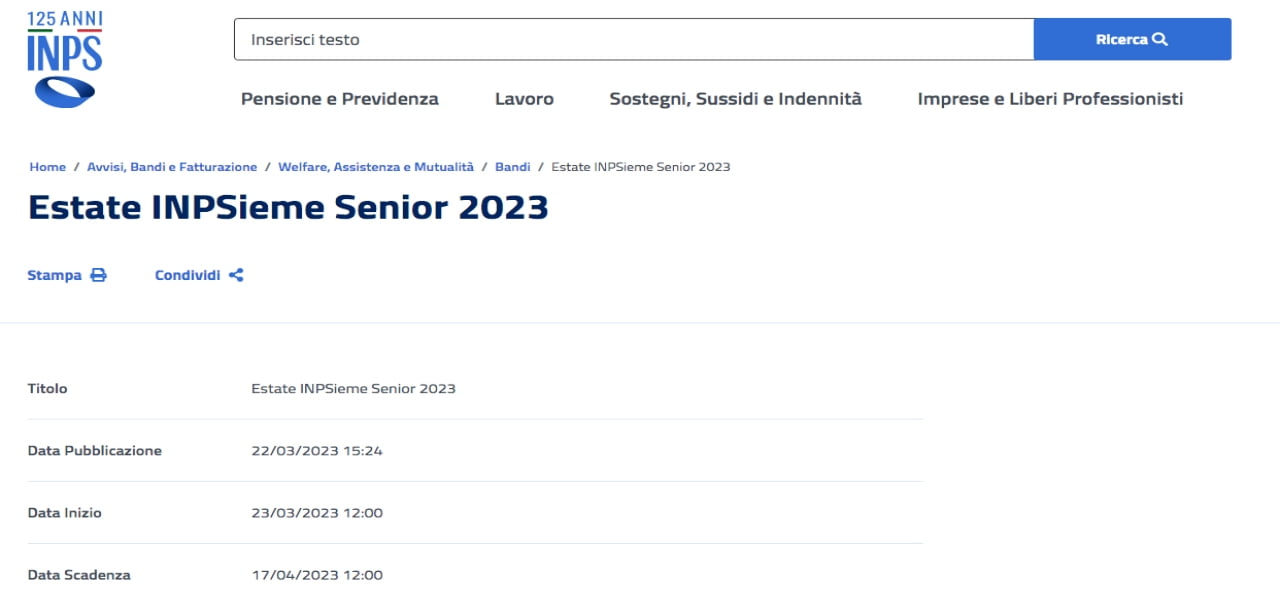The height and width of the screenshot is (600, 1280).
Task: Click the share icon beside Condividi
Action: pos(236,275)
